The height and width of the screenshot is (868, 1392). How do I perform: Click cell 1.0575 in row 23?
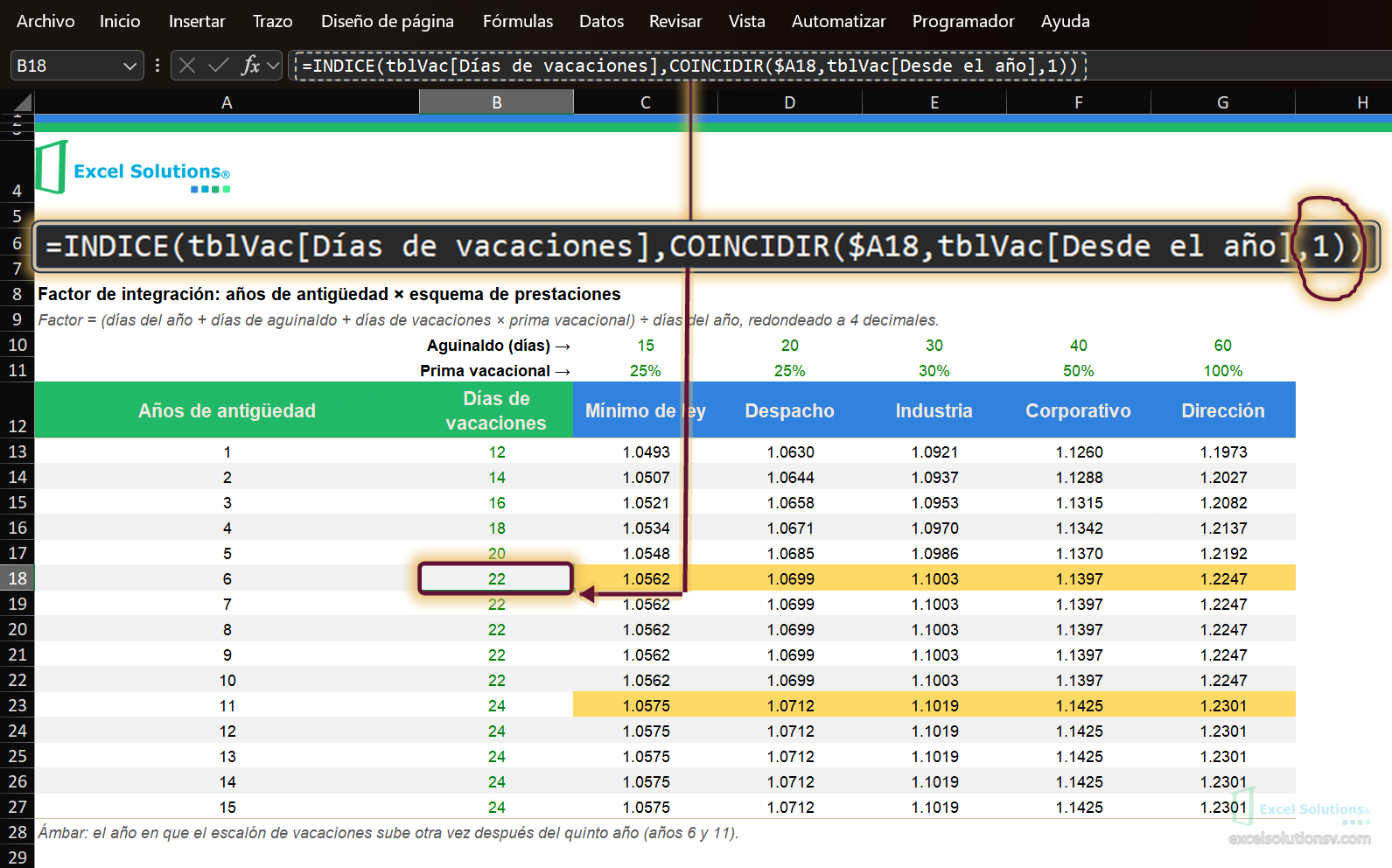646,705
